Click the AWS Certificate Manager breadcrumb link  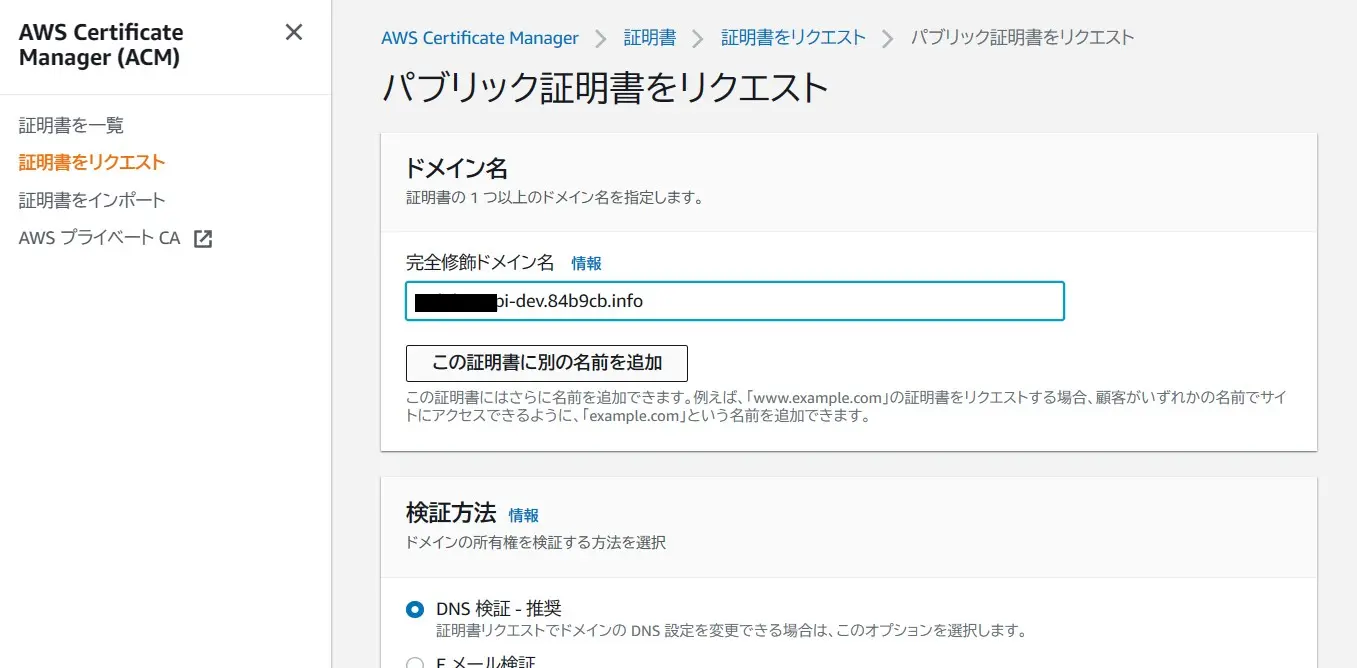[x=479, y=38]
